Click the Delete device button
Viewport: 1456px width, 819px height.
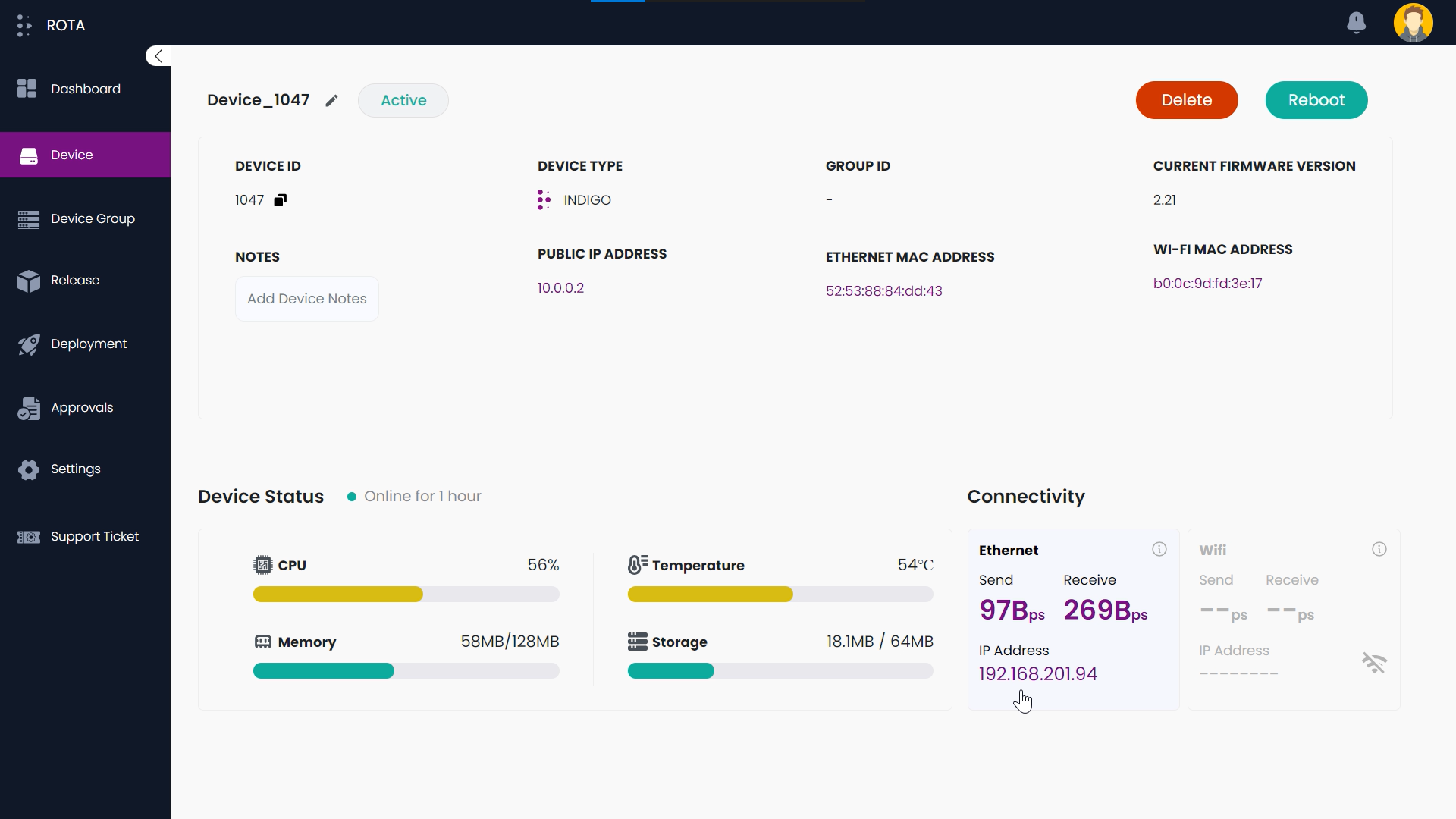(1187, 100)
